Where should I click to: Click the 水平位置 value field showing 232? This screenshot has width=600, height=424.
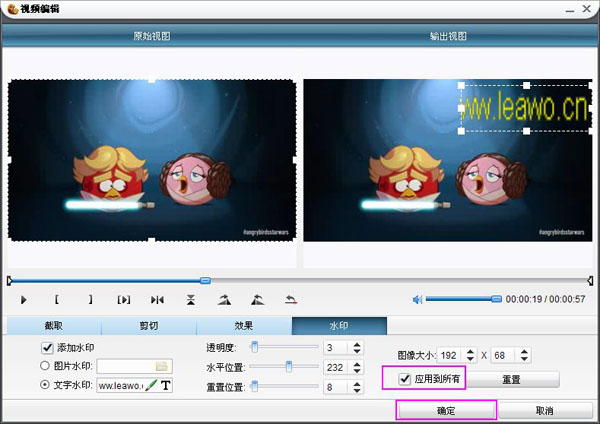click(336, 367)
